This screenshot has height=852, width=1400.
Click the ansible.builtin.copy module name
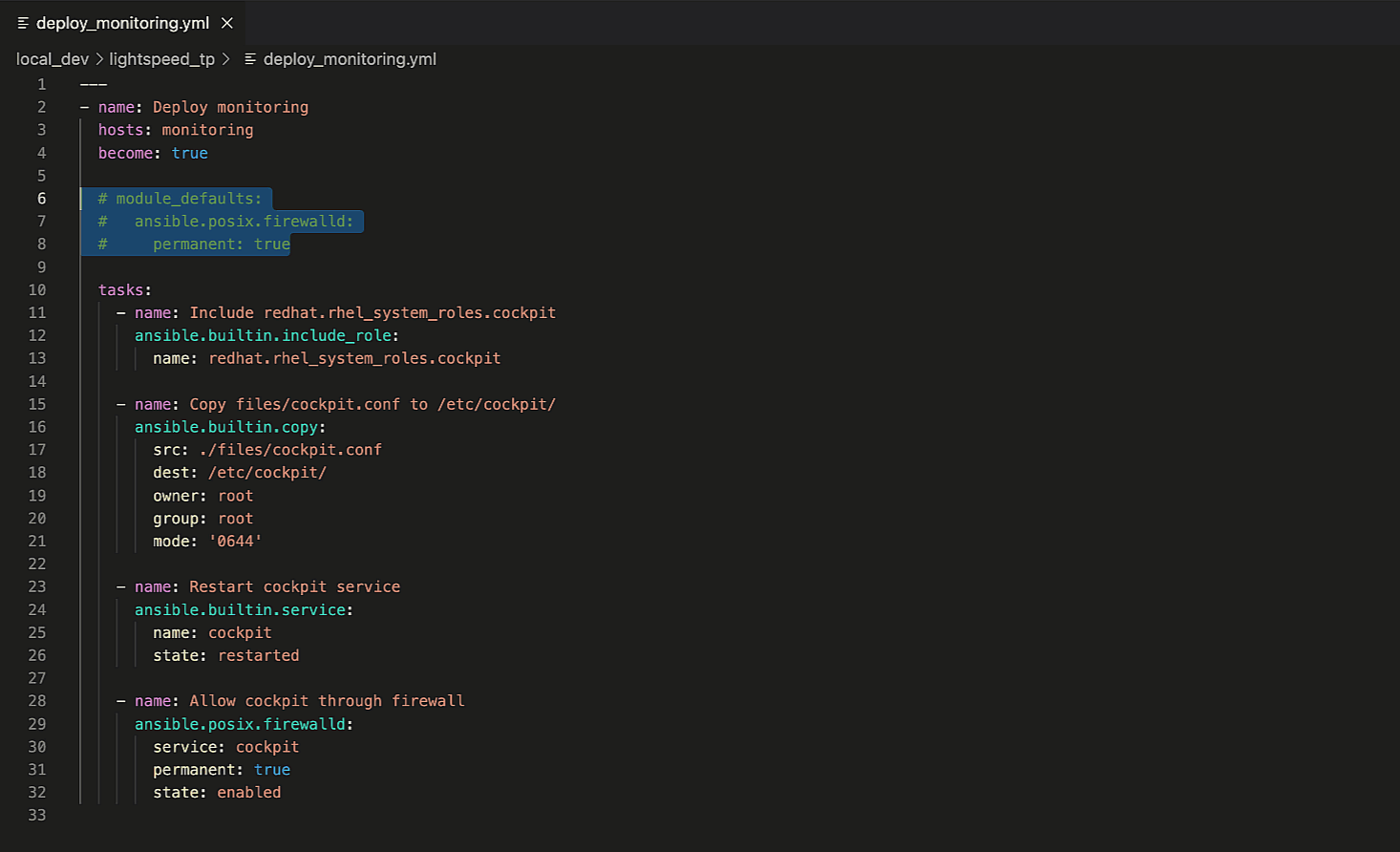[226, 427]
